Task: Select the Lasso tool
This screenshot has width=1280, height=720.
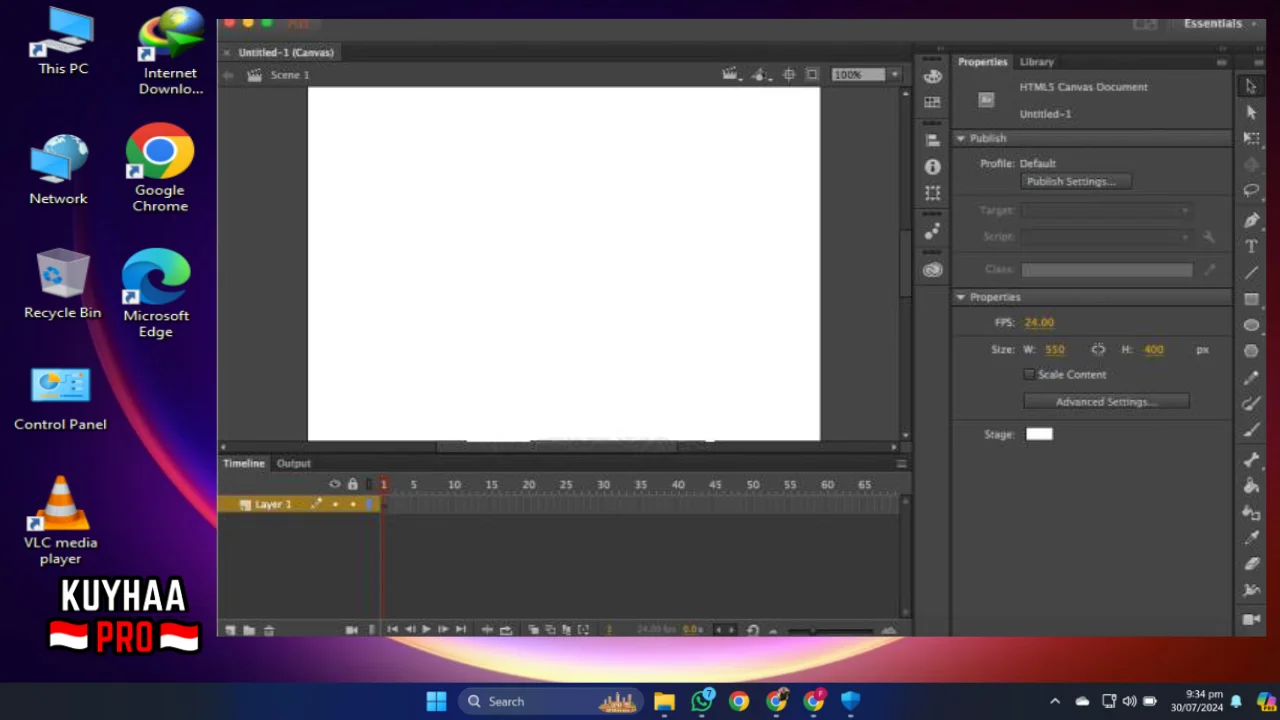Action: [1251, 191]
